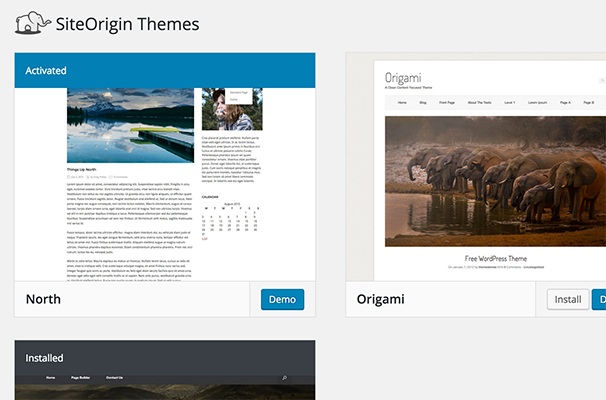Click the partially visible blue button beside Install

(x=599, y=300)
